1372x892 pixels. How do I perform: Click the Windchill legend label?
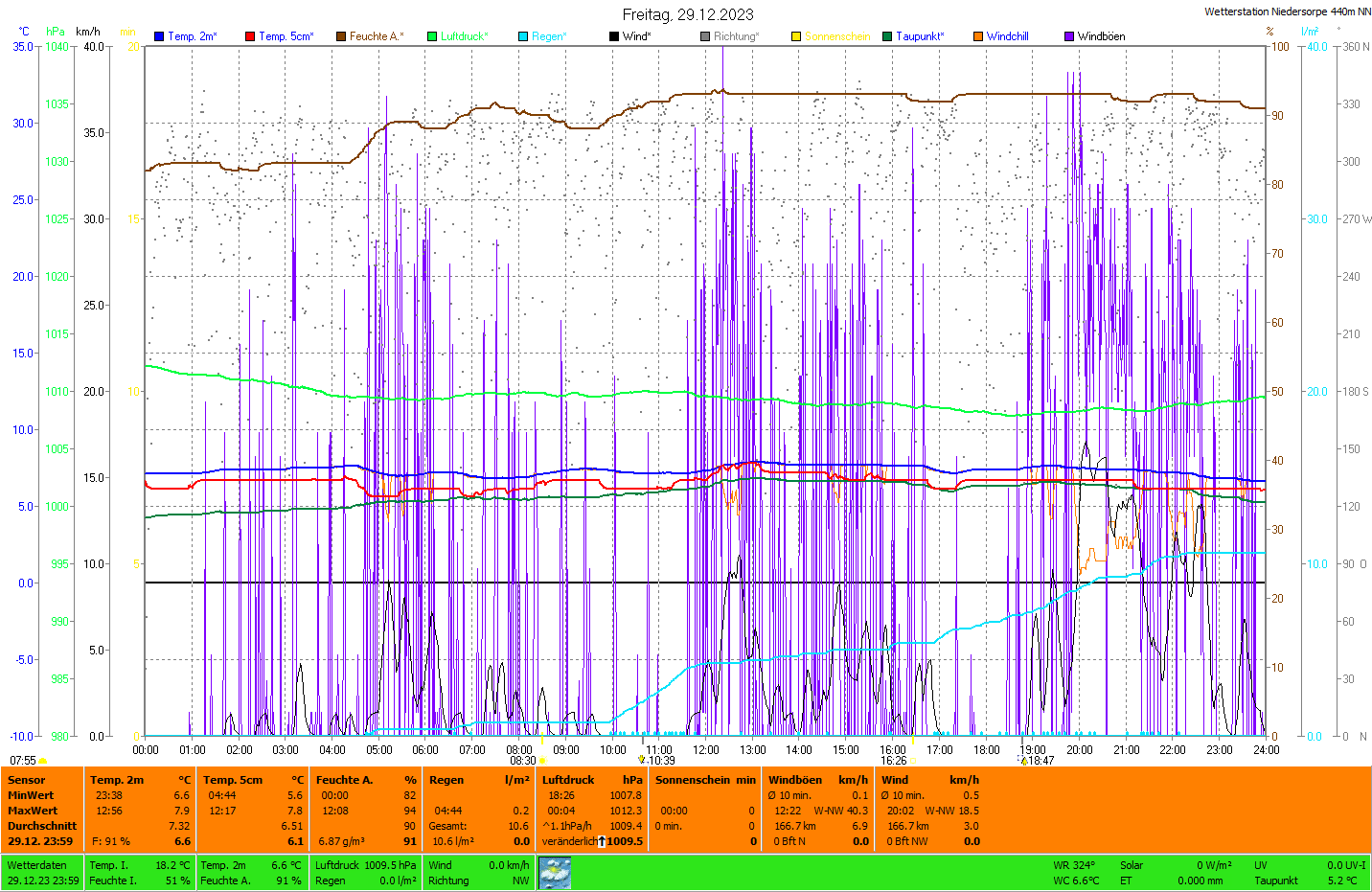pos(1007,36)
